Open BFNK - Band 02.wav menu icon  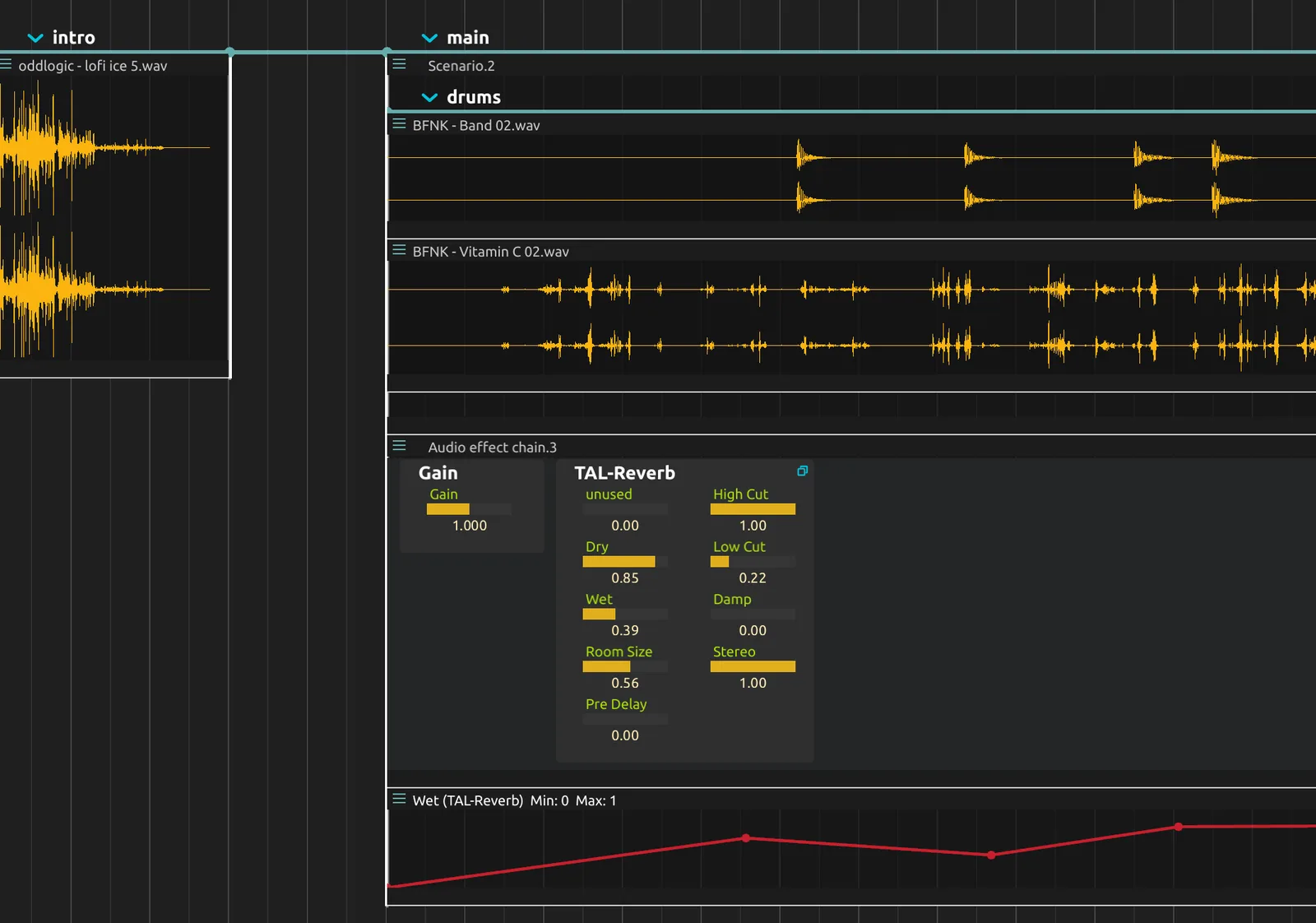pos(400,124)
